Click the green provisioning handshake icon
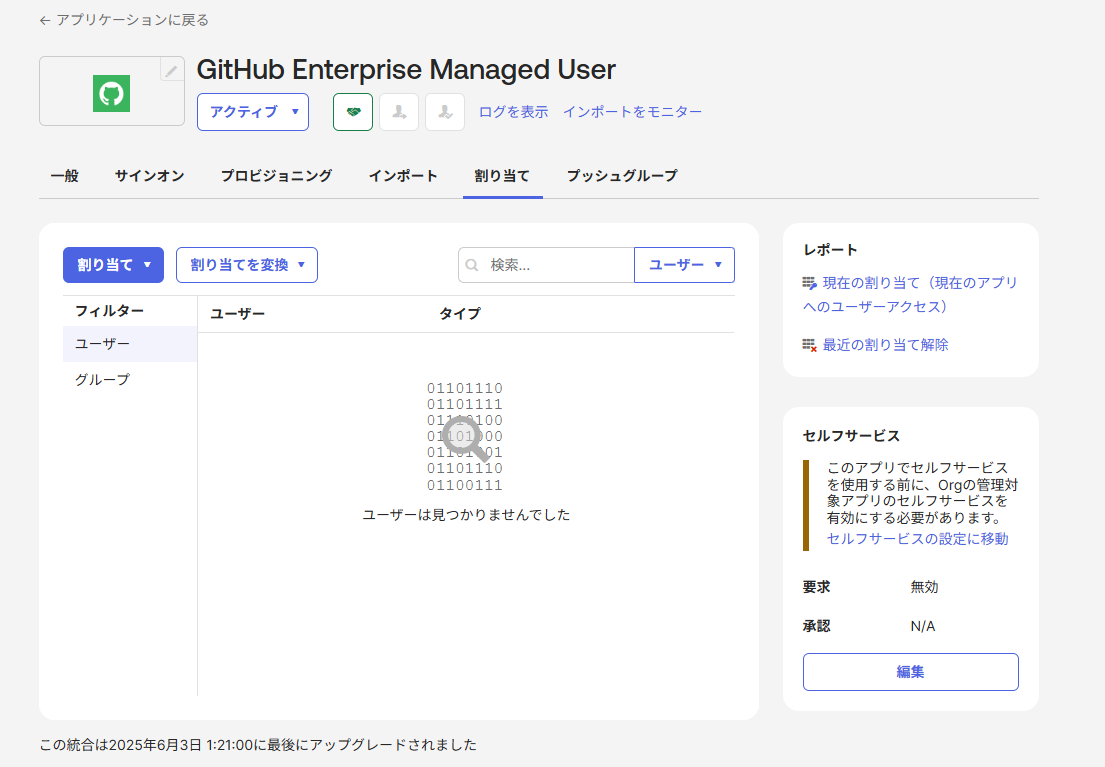1105x767 pixels. point(352,112)
